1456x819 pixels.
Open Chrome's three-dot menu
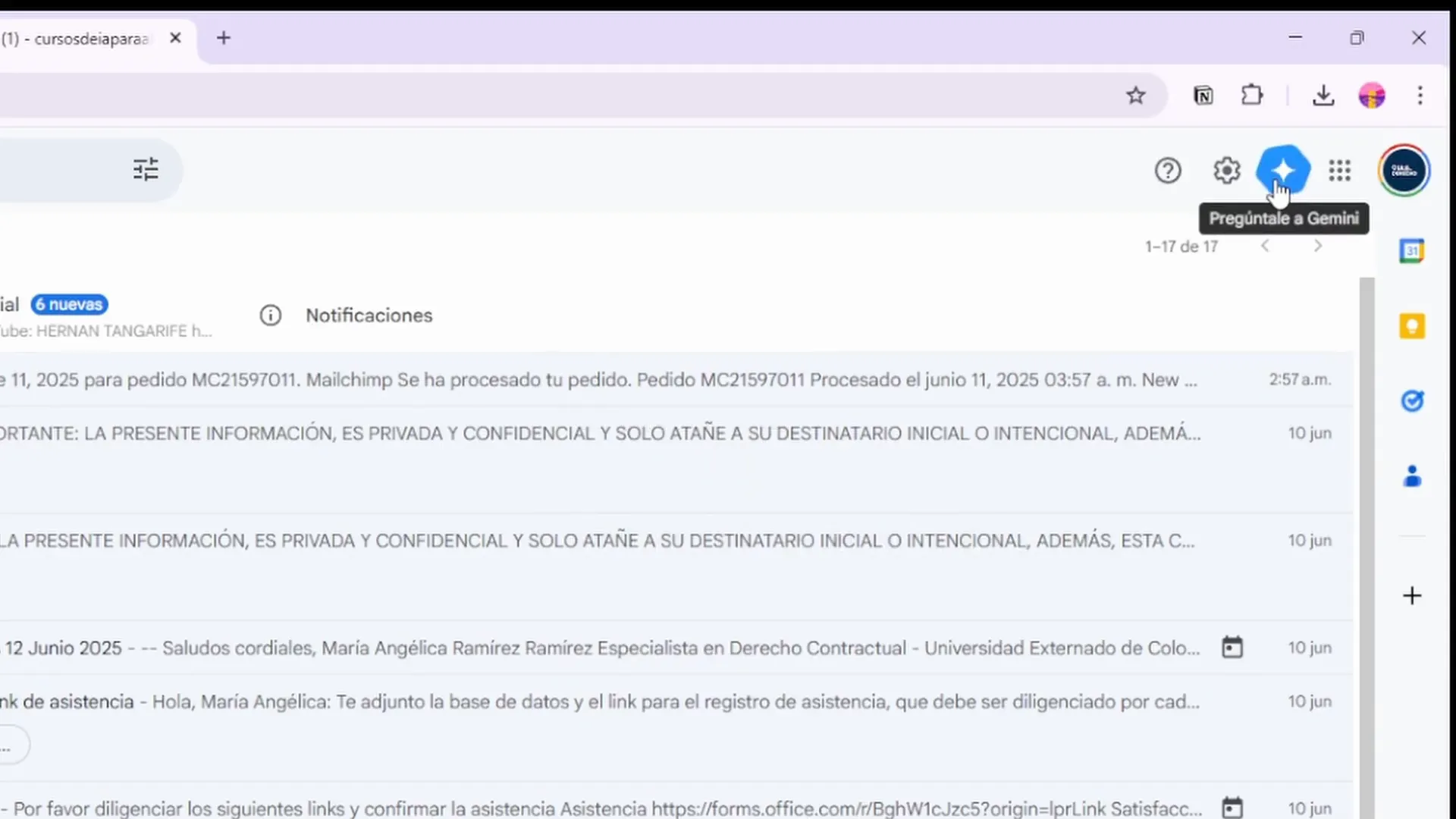point(1420,96)
